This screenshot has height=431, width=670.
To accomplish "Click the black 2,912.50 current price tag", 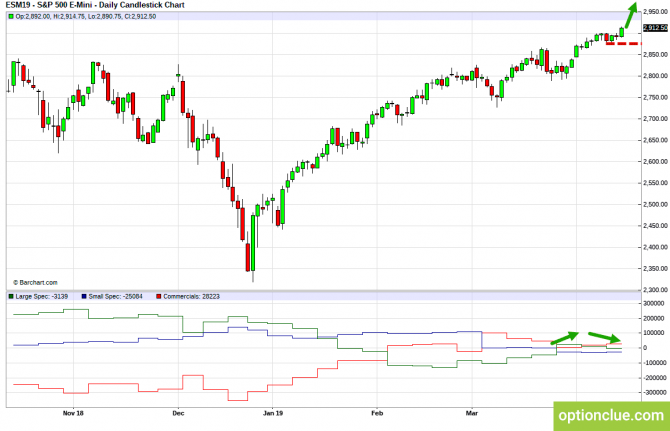I will pyautogui.click(x=655, y=28).
